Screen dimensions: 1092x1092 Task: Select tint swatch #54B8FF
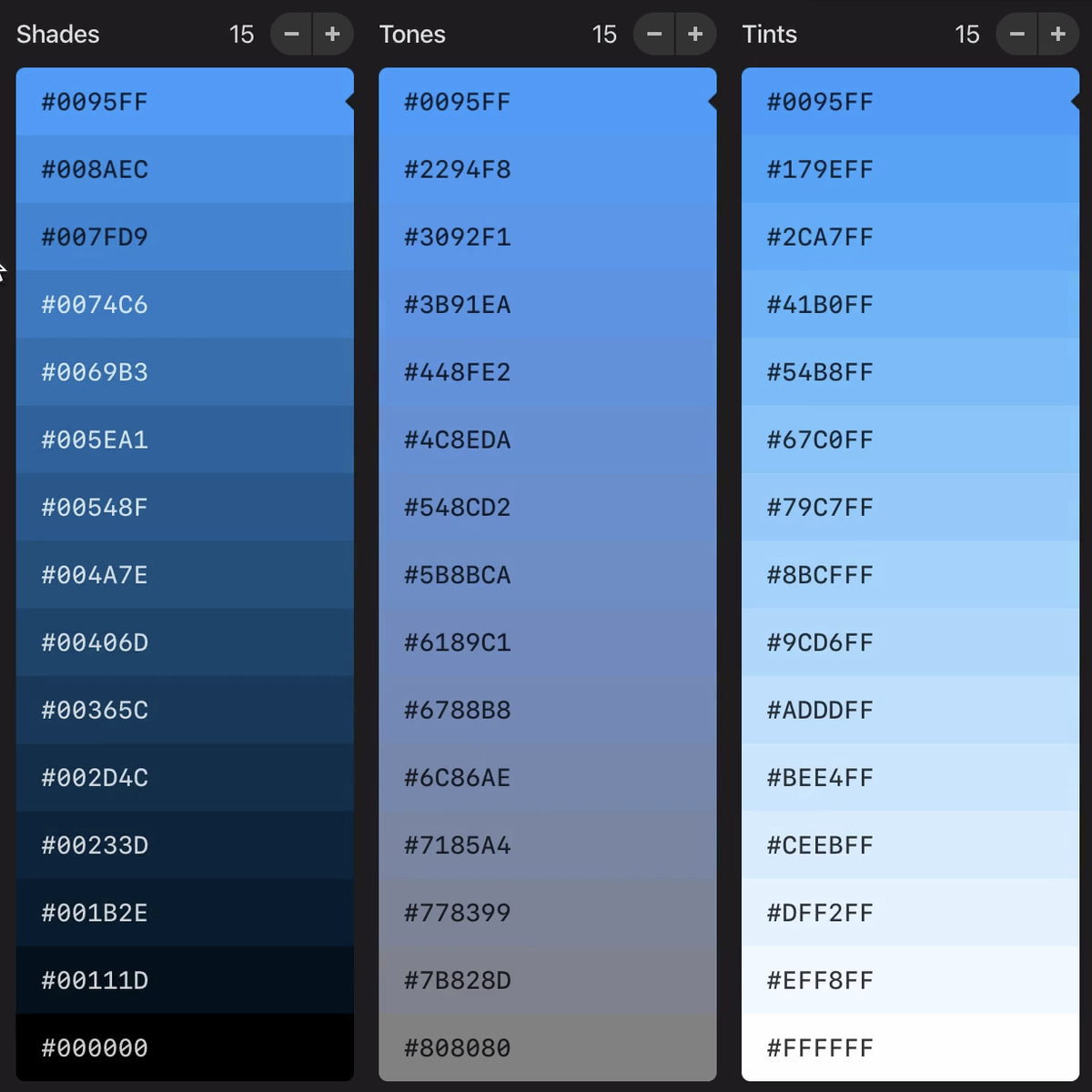[x=911, y=372]
